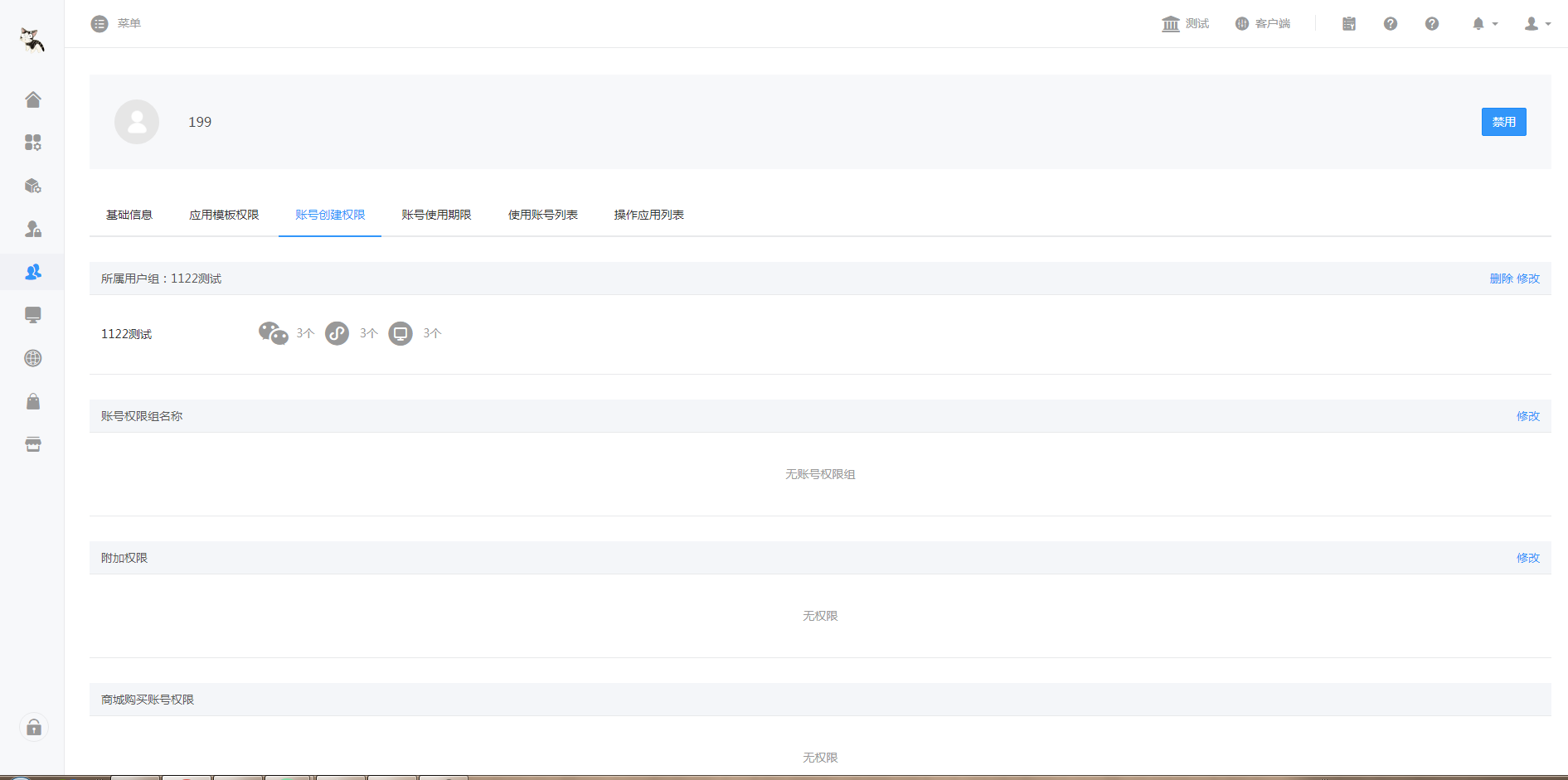This screenshot has height=780, width=1568.
Task: Click the 禁用 button
Action: [1503, 122]
